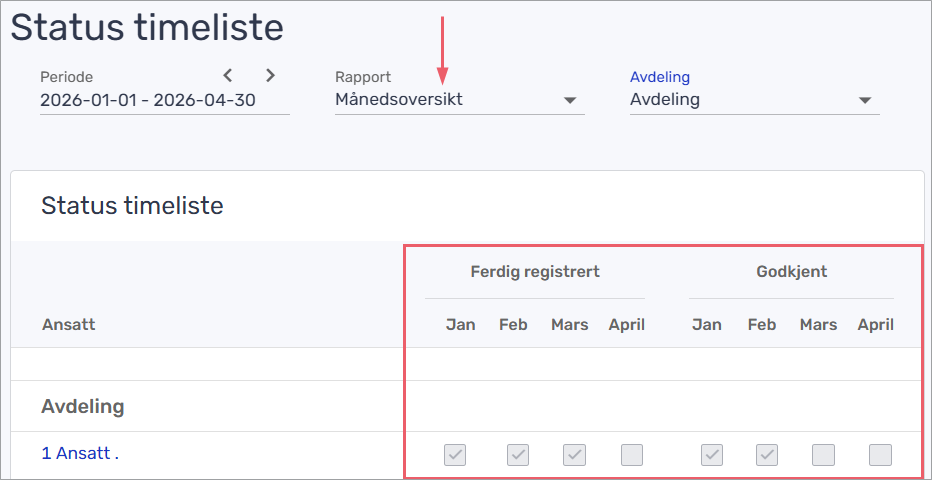Image resolution: width=932 pixels, height=480 pixels.
Task: Click the Ferdig registrert group header
Action: click(535, 271)
